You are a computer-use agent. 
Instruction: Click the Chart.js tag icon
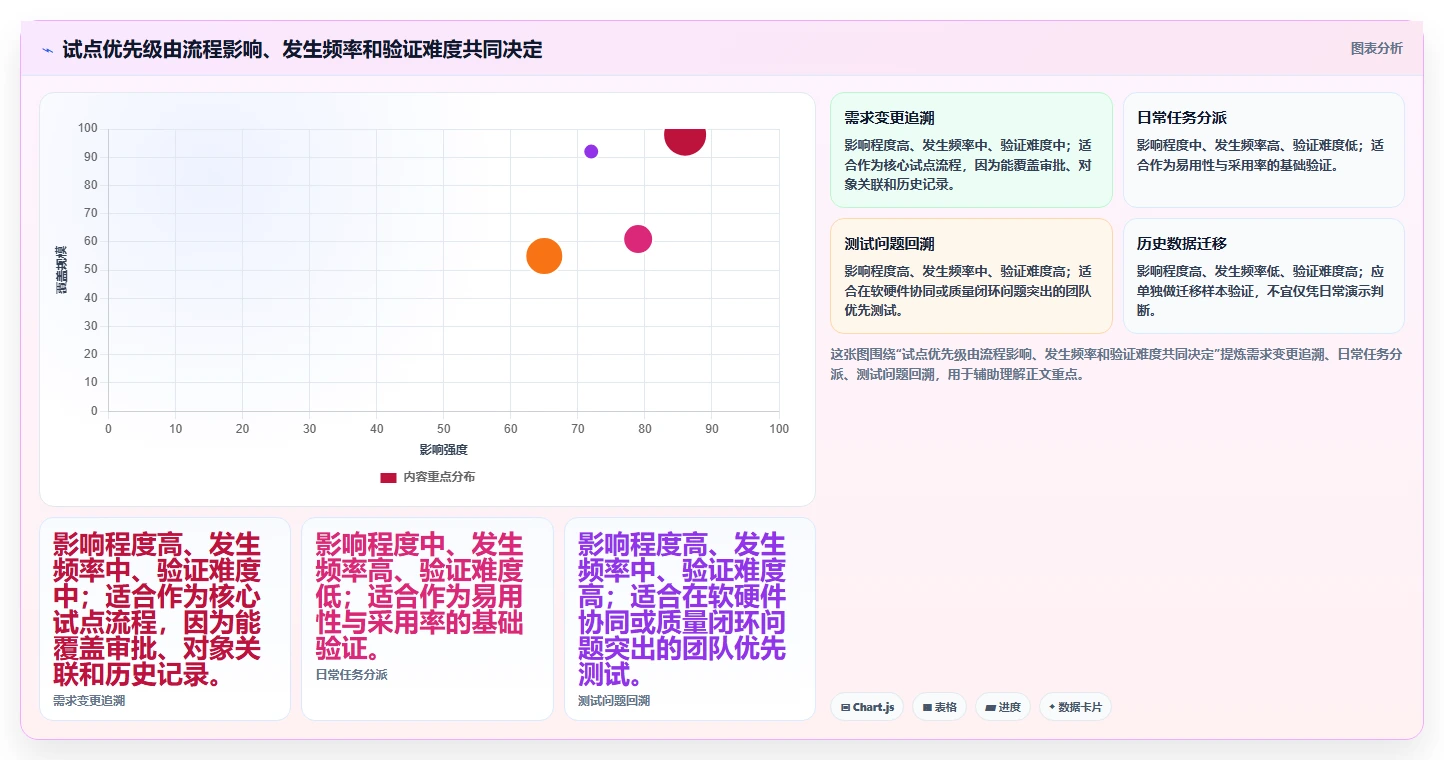(845, 707)
